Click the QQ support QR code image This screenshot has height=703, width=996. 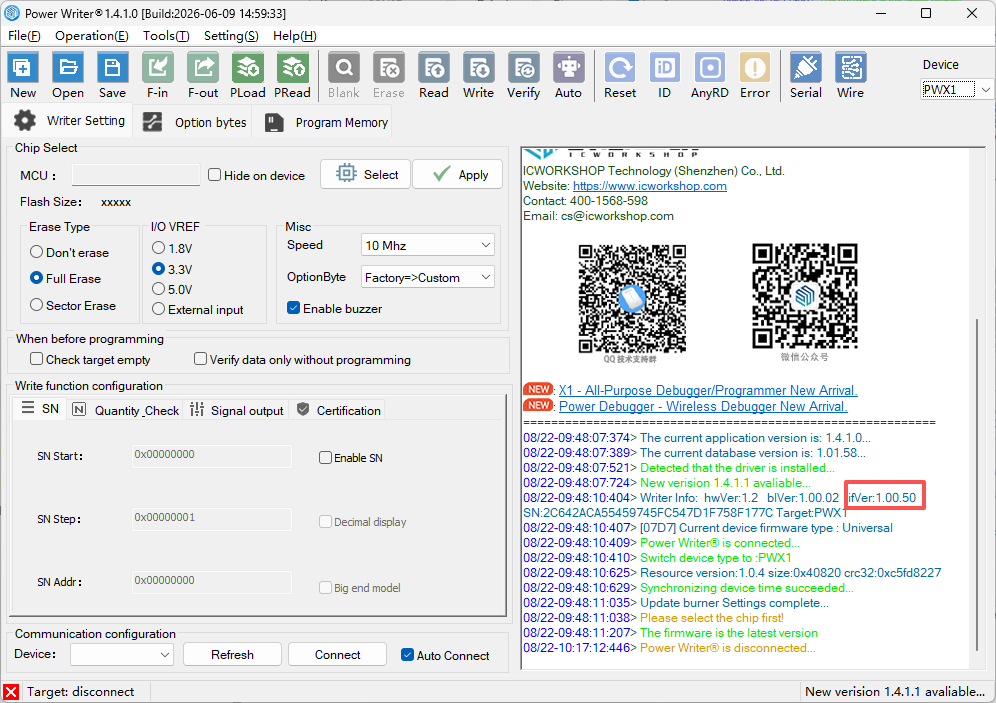tap(632, 298)
